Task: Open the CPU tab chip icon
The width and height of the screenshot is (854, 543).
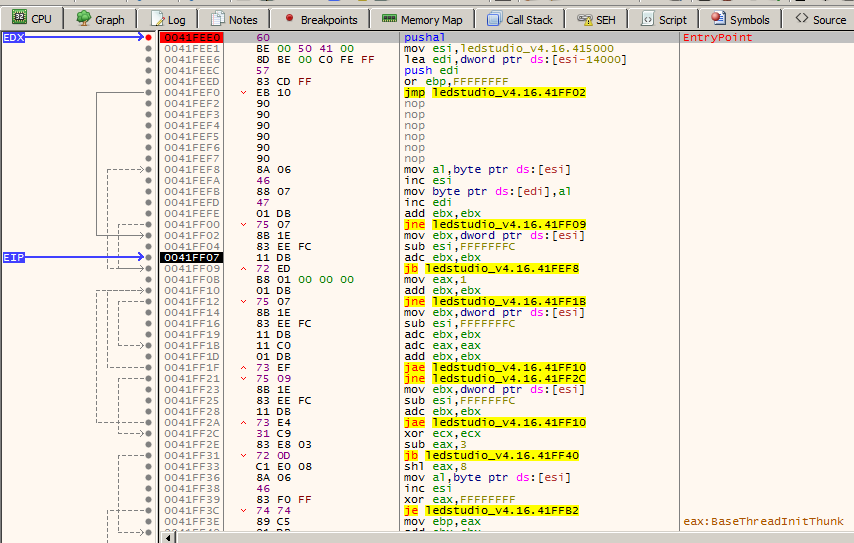Action: pos(18,19)
